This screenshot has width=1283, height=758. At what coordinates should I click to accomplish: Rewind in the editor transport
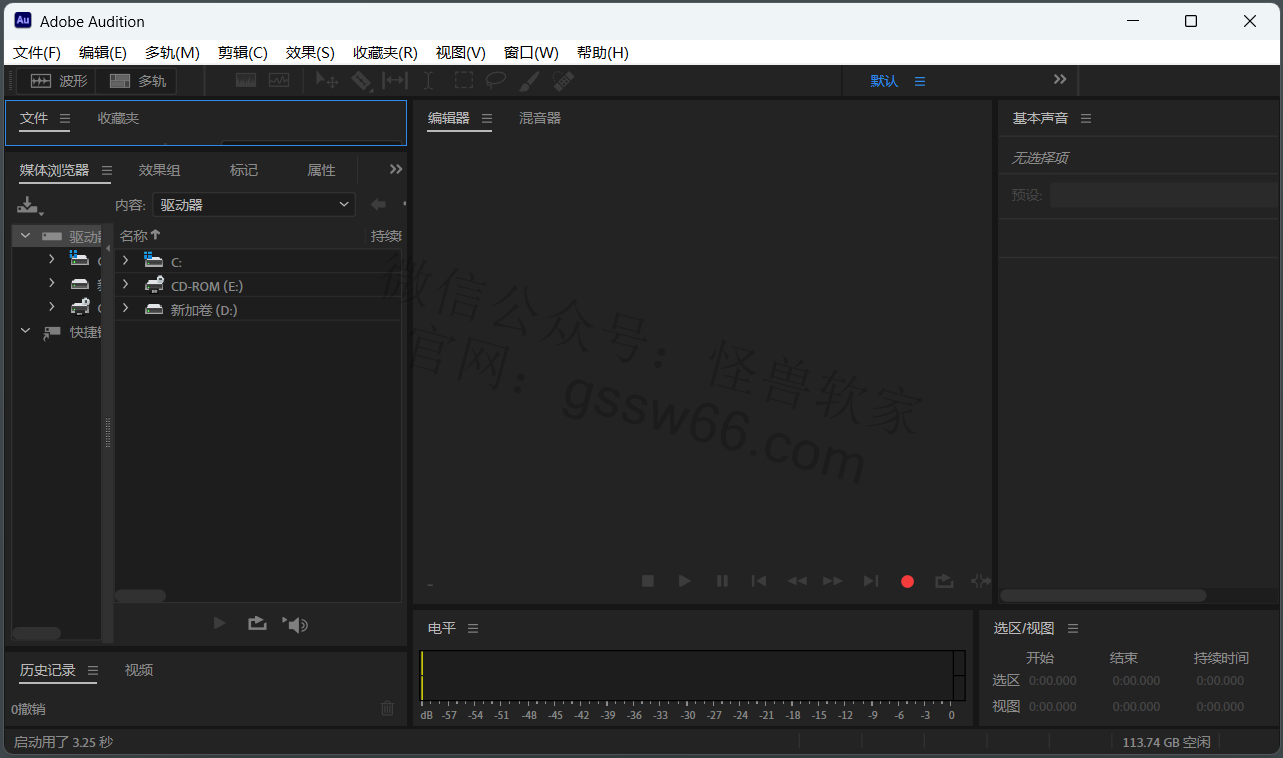797,581
